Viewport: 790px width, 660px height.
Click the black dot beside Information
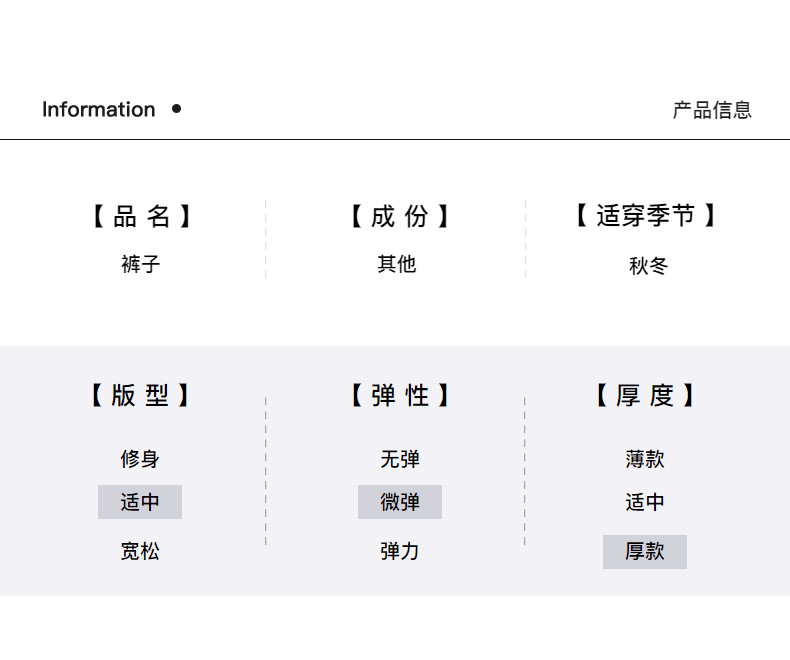tap(177, 109)
